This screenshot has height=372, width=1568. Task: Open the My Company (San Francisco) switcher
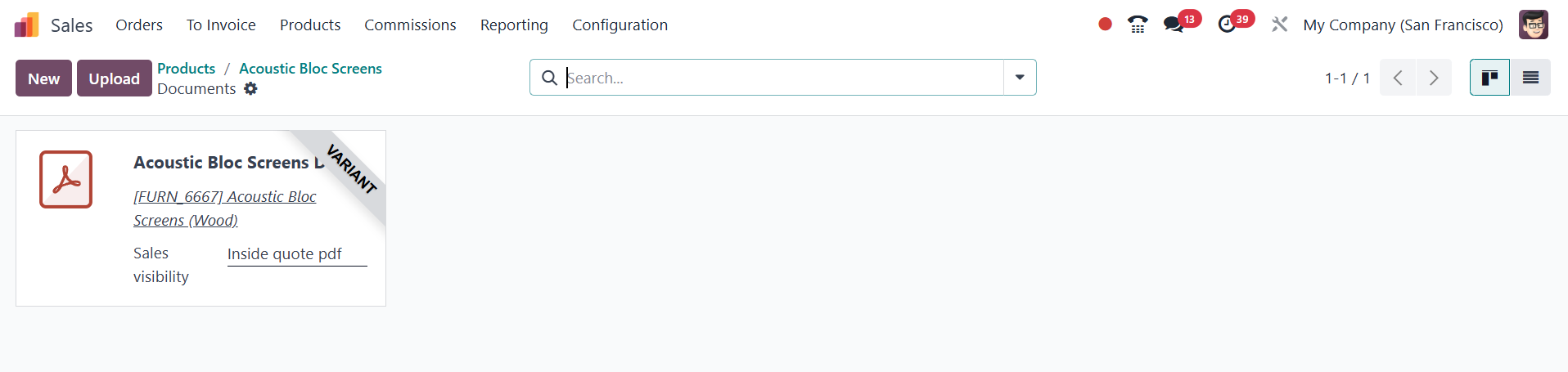[1403, 25]
